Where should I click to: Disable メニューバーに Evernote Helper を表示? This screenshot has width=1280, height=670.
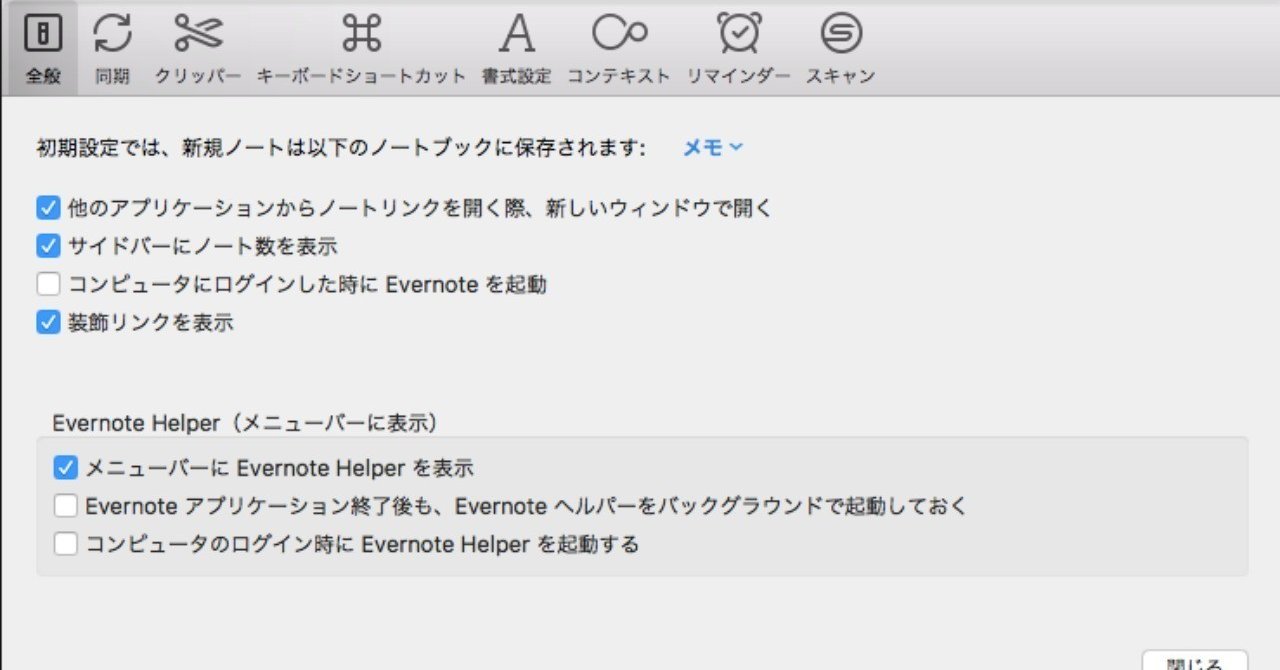tap(66, 467)
